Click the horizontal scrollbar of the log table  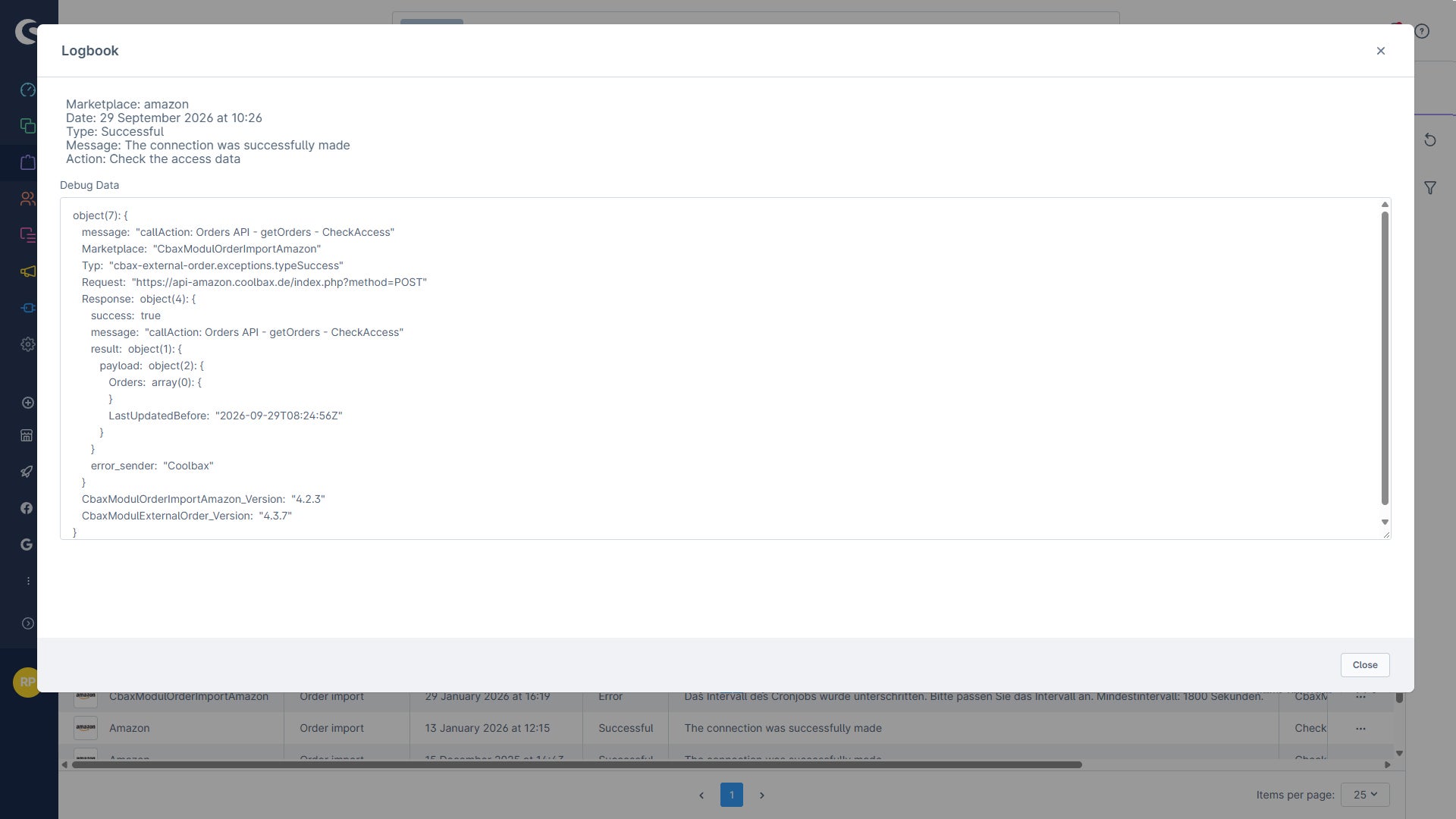click(x=576, y=764)
